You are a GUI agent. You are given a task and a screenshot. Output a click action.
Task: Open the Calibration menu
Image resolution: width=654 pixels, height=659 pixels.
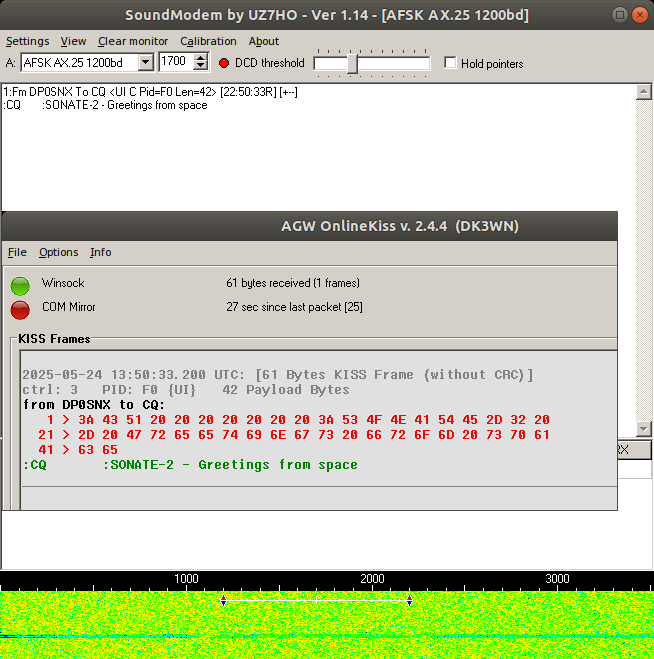[x=208, y=41]
